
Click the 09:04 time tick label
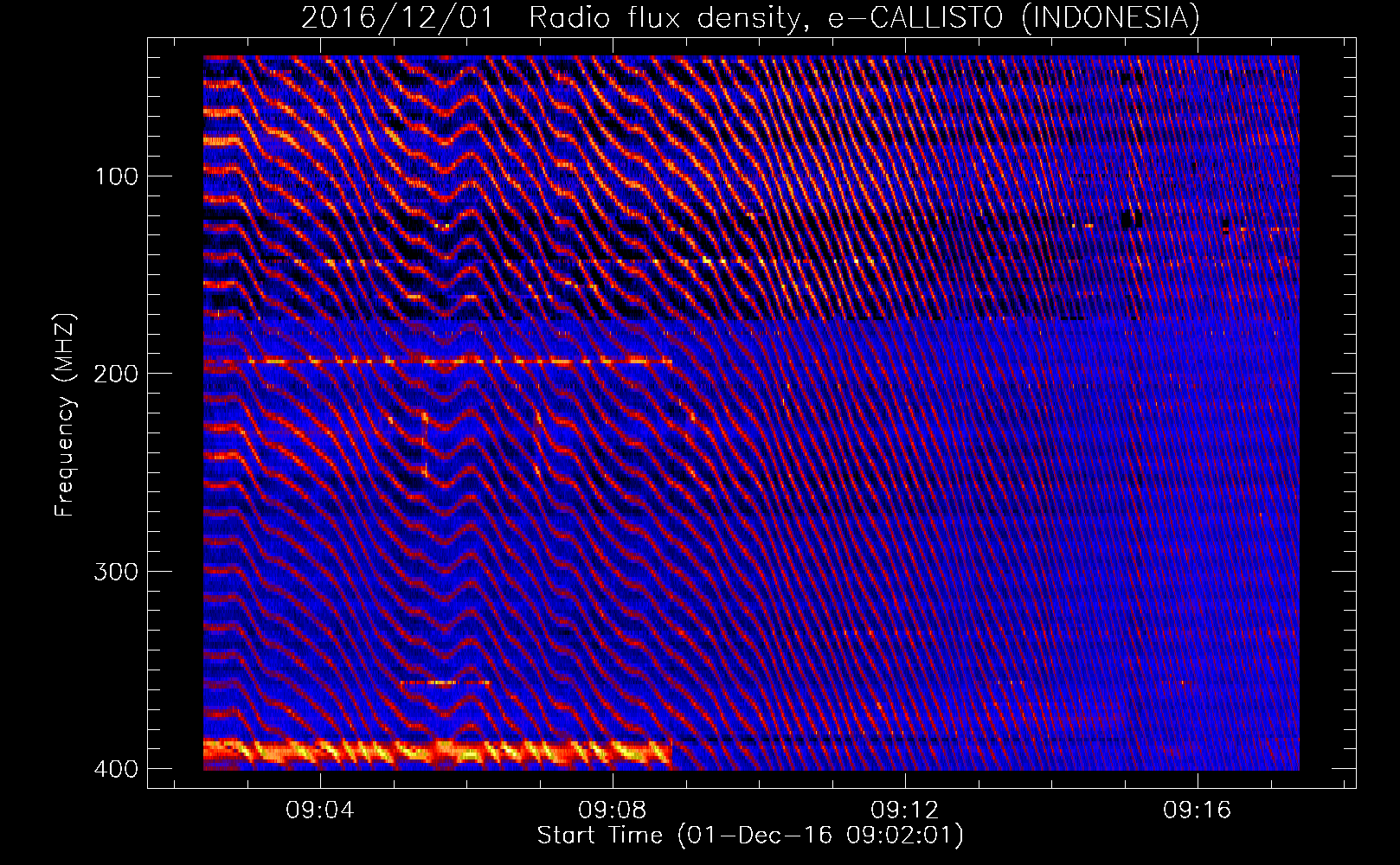(320, 811)
